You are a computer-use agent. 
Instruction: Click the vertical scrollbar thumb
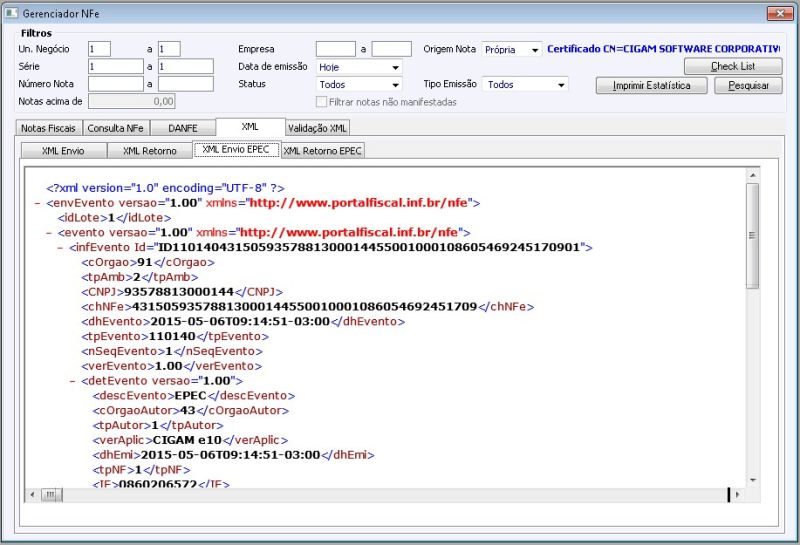pyautogui.click(x=753, y=236)
